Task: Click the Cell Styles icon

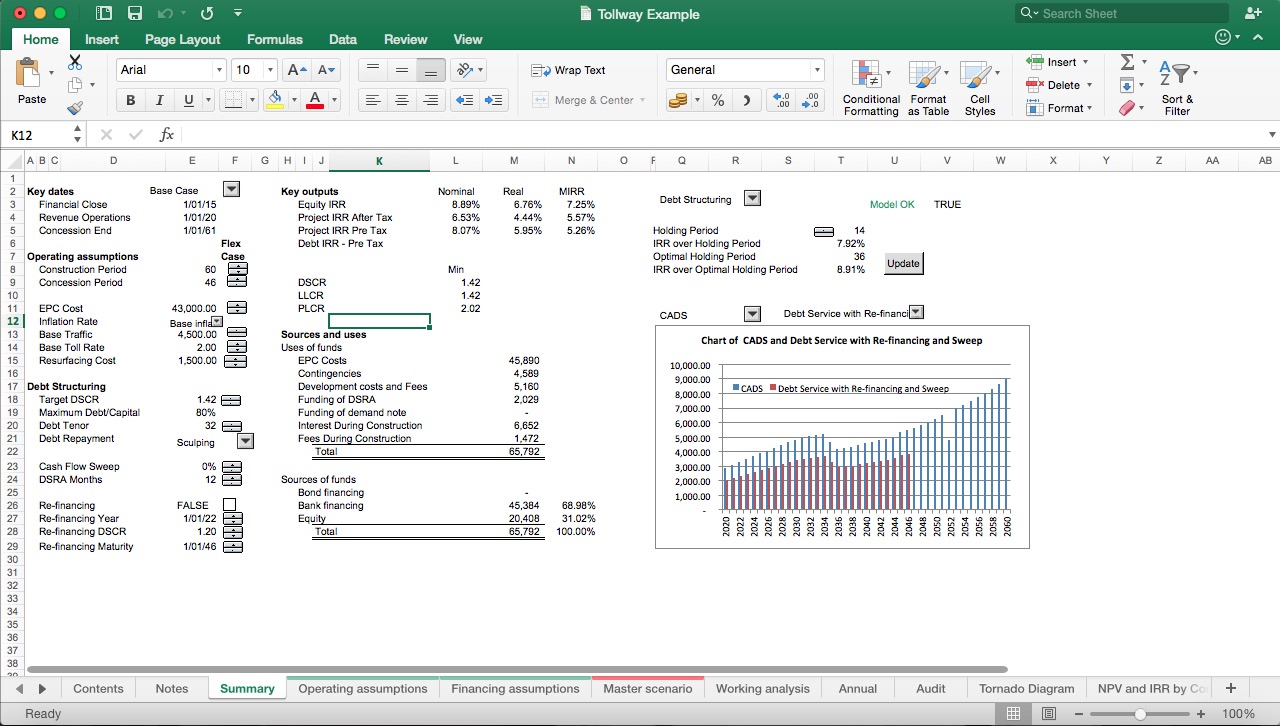Action: coord(980,88)
